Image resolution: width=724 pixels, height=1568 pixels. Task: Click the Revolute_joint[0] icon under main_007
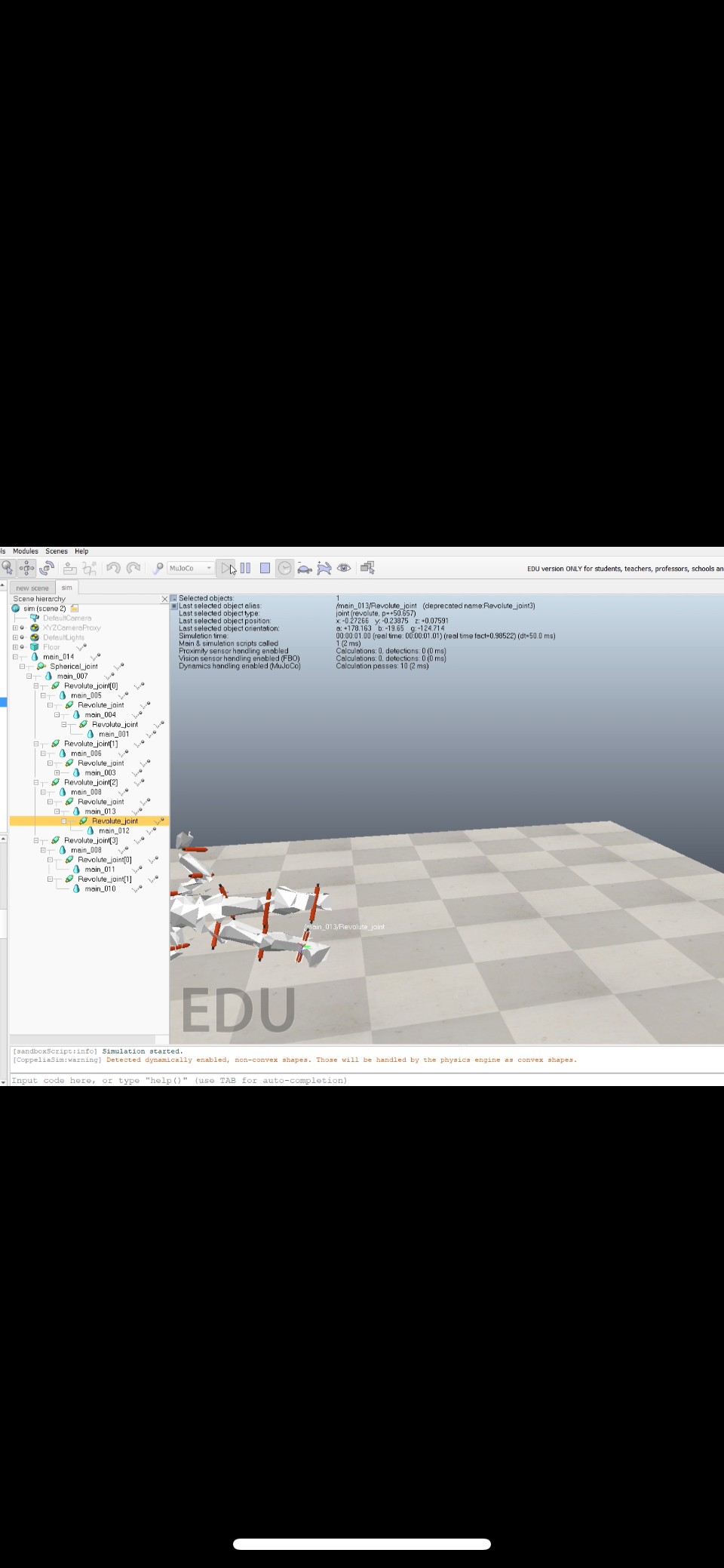point(56,686)
